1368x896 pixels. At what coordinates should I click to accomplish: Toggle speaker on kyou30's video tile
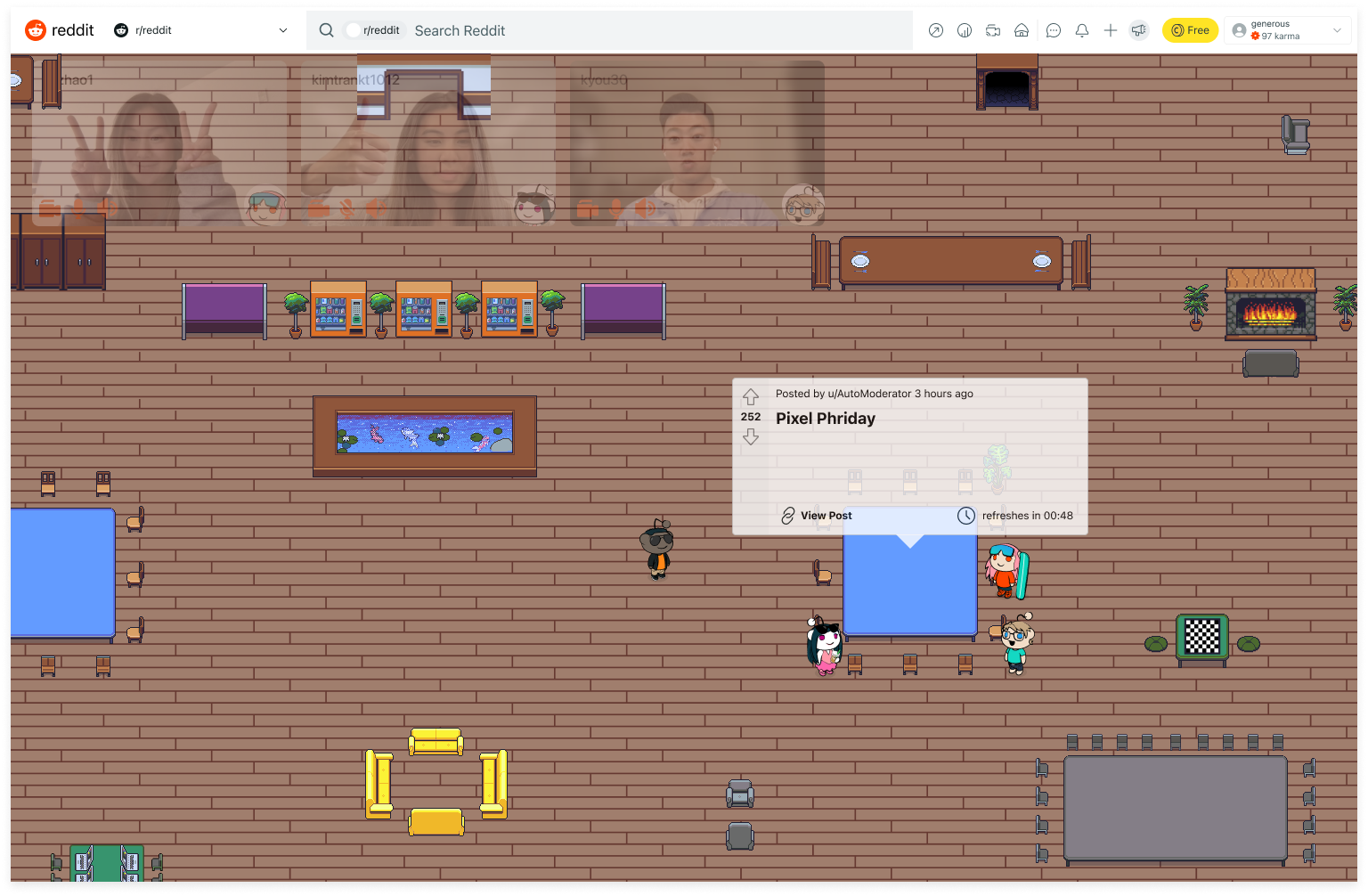645,209
